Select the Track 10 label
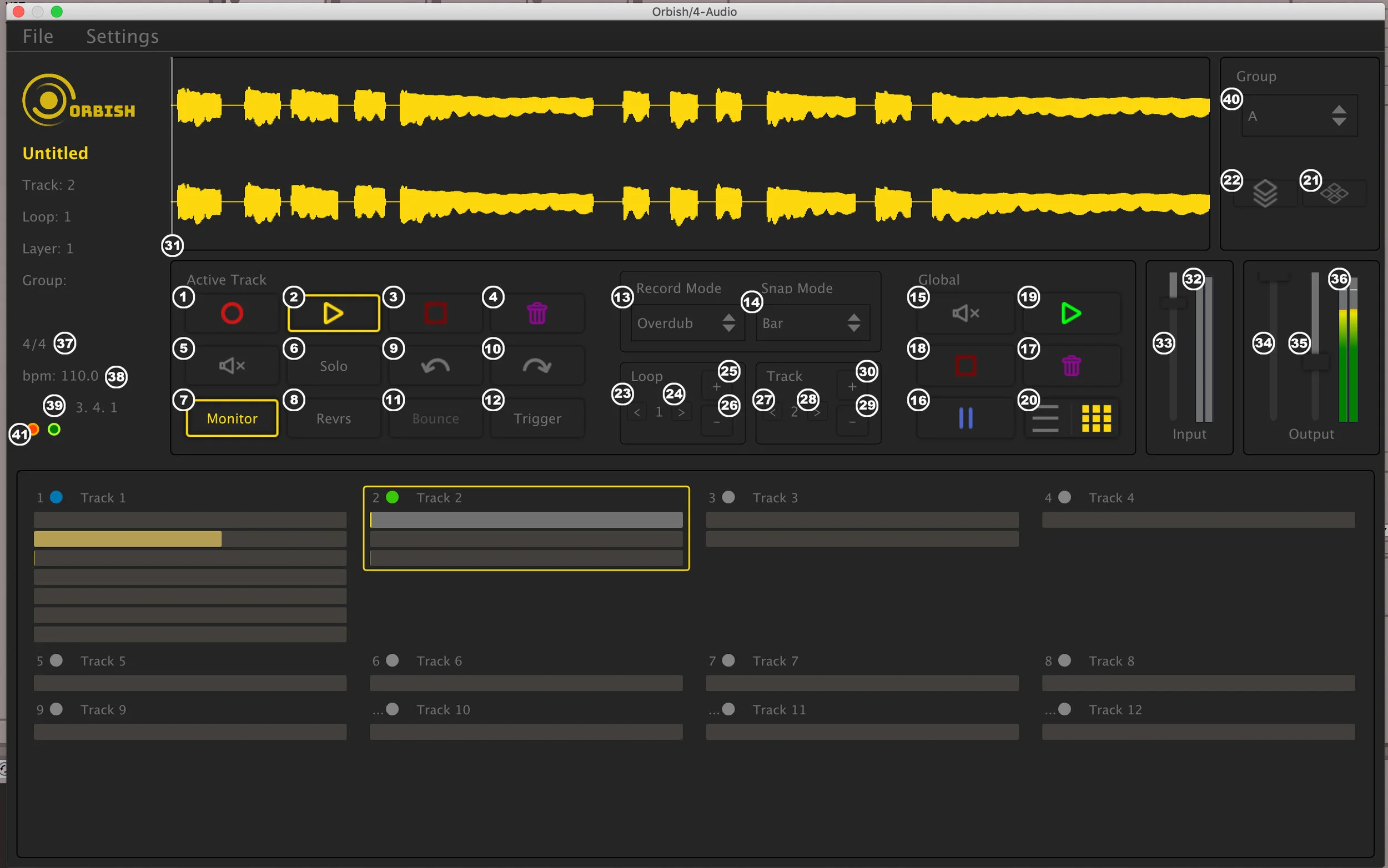The image size is (1388, 868). (442, 710)
